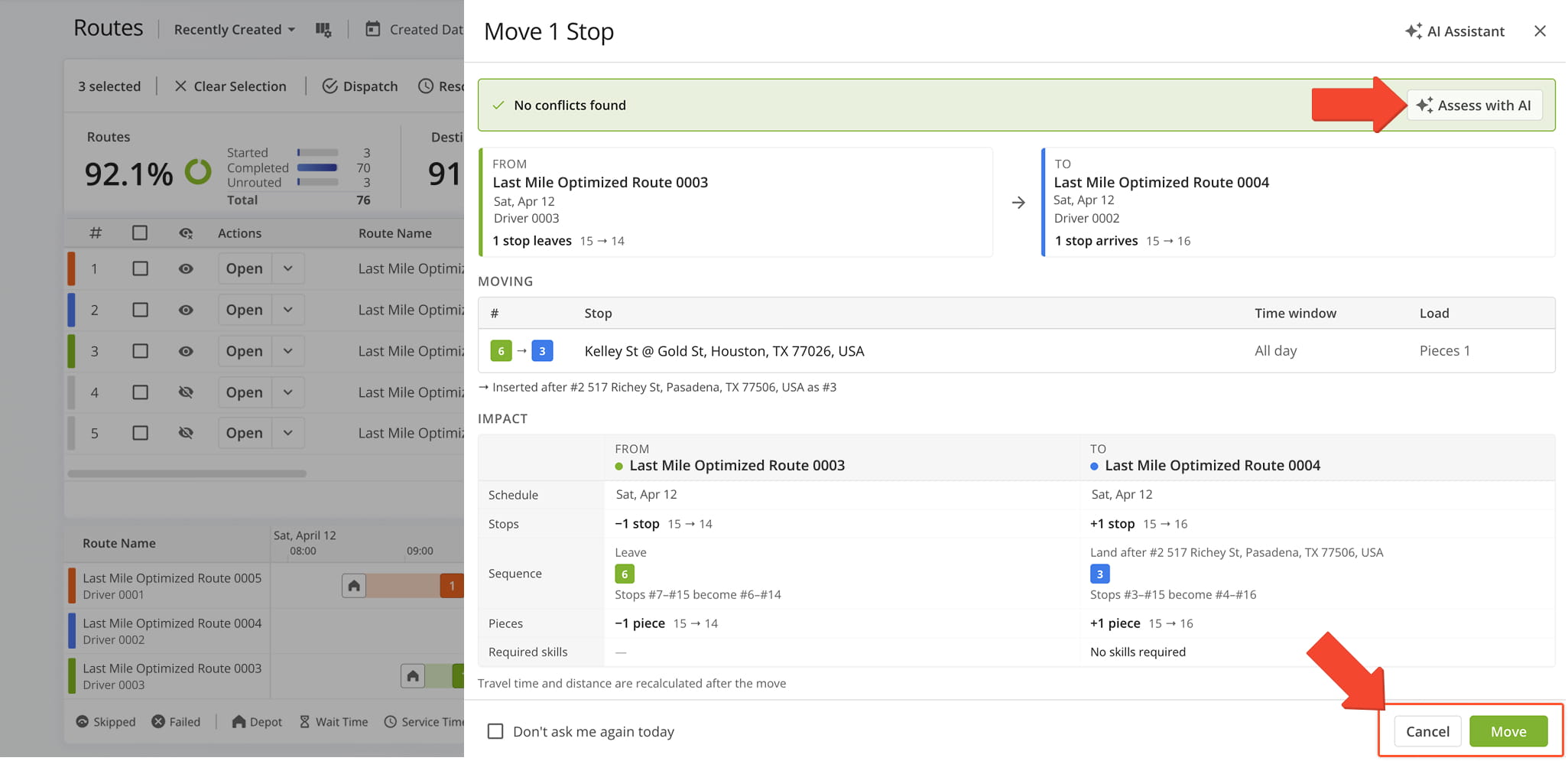The image size is (1568, 761).
Task: Click the routes completion progress ring
Action: pyautogui.click(x=198, y=171)
